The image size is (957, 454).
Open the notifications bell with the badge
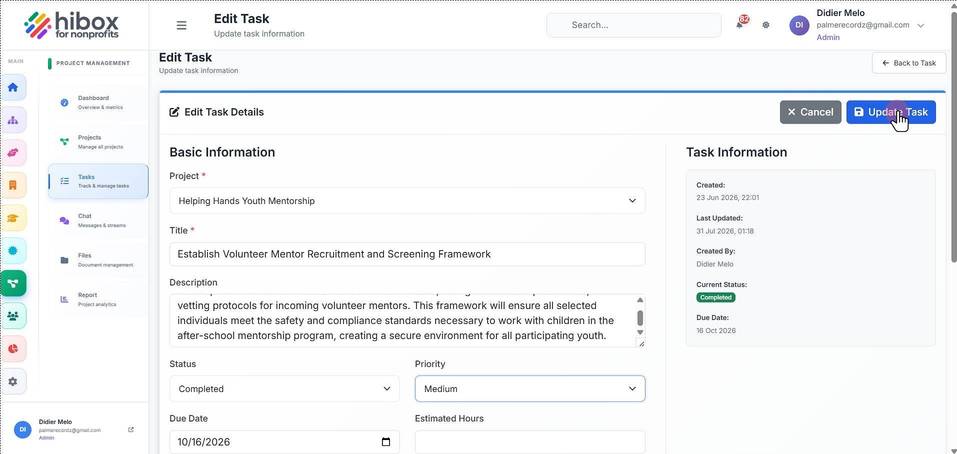pos(740,23)
